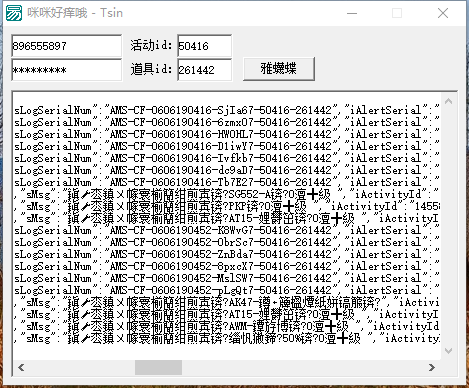This screenshot has height=388, width=469.
Task: Click the horizontal scrollbar right arrow
Action: tap(432, 367)
